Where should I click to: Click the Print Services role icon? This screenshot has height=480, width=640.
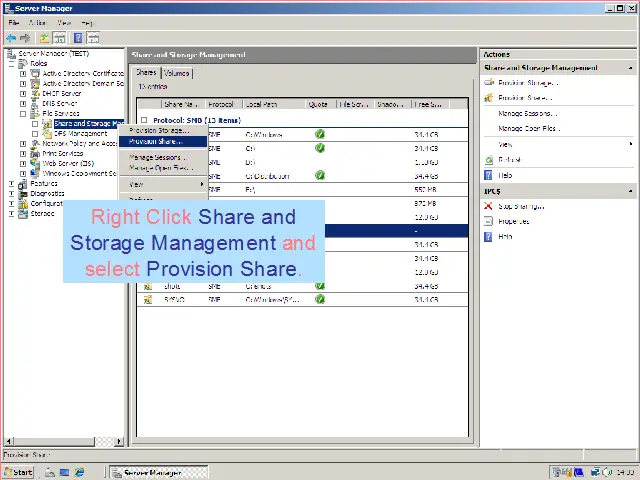coord(36,153)
